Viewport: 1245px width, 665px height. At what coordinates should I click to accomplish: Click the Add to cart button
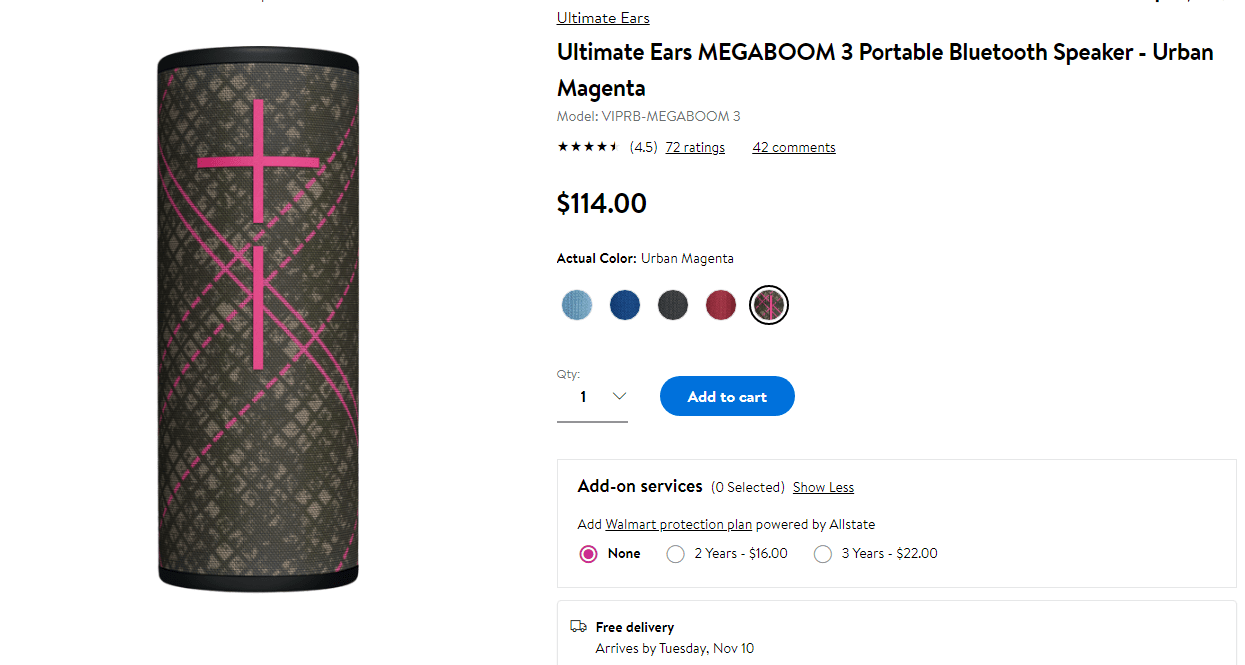click(727, 397)
